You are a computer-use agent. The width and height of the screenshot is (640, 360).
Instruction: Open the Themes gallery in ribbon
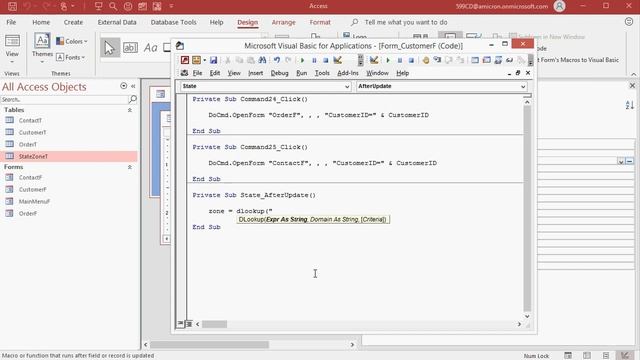click(x=42, y=49)
